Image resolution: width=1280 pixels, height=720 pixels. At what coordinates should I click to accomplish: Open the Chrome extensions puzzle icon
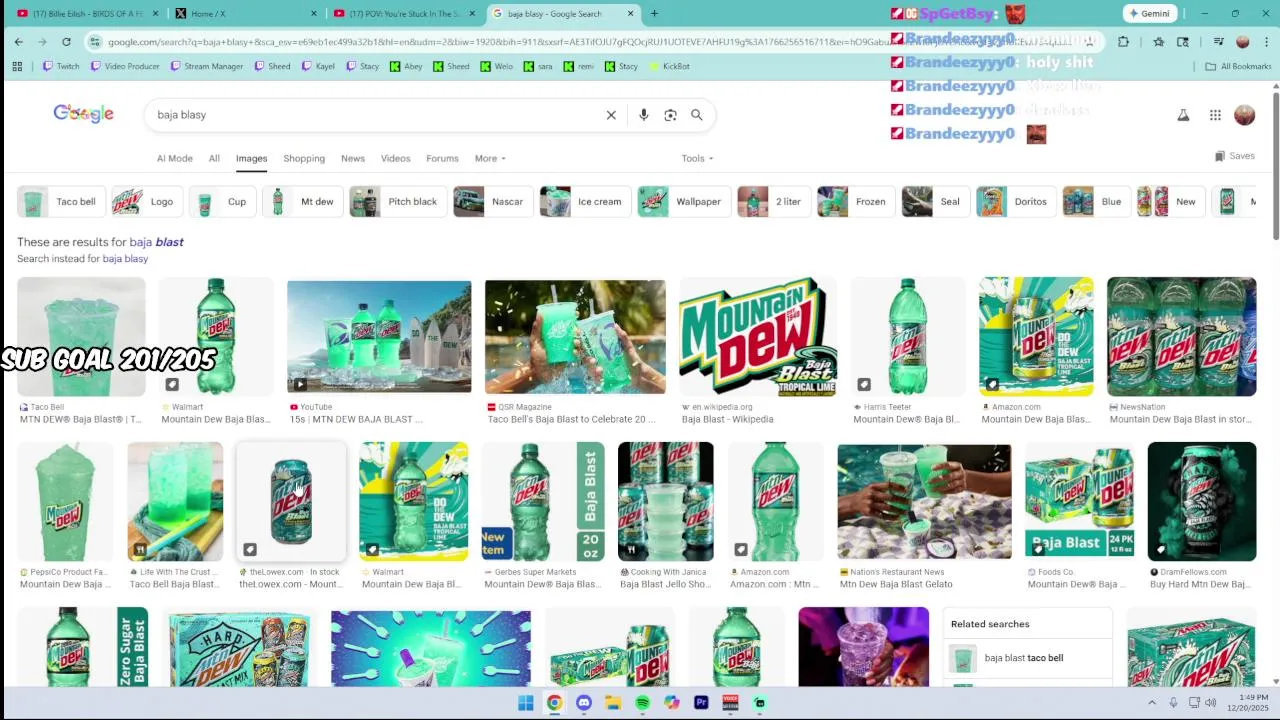tap(1123, 42)
